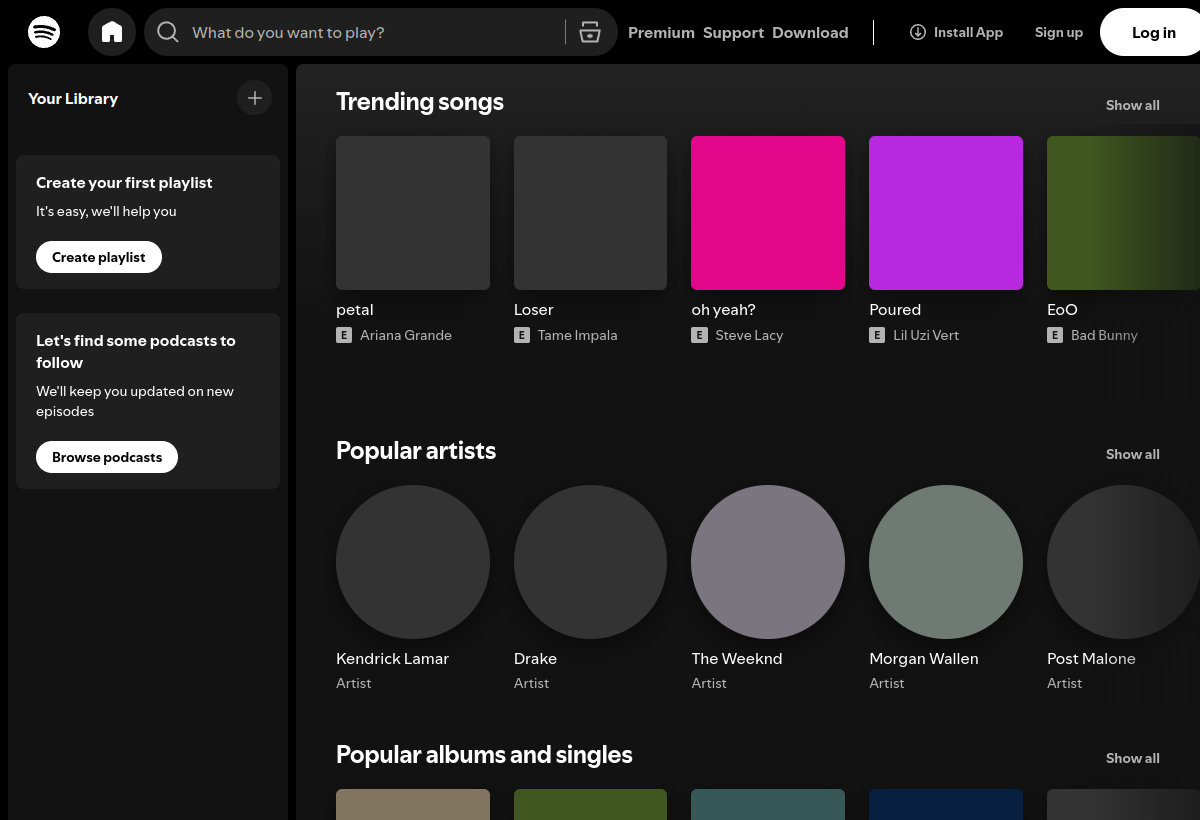Click the 'EoO' song title
This screenshot has width=1200, height=820.
pos(1062,310)
